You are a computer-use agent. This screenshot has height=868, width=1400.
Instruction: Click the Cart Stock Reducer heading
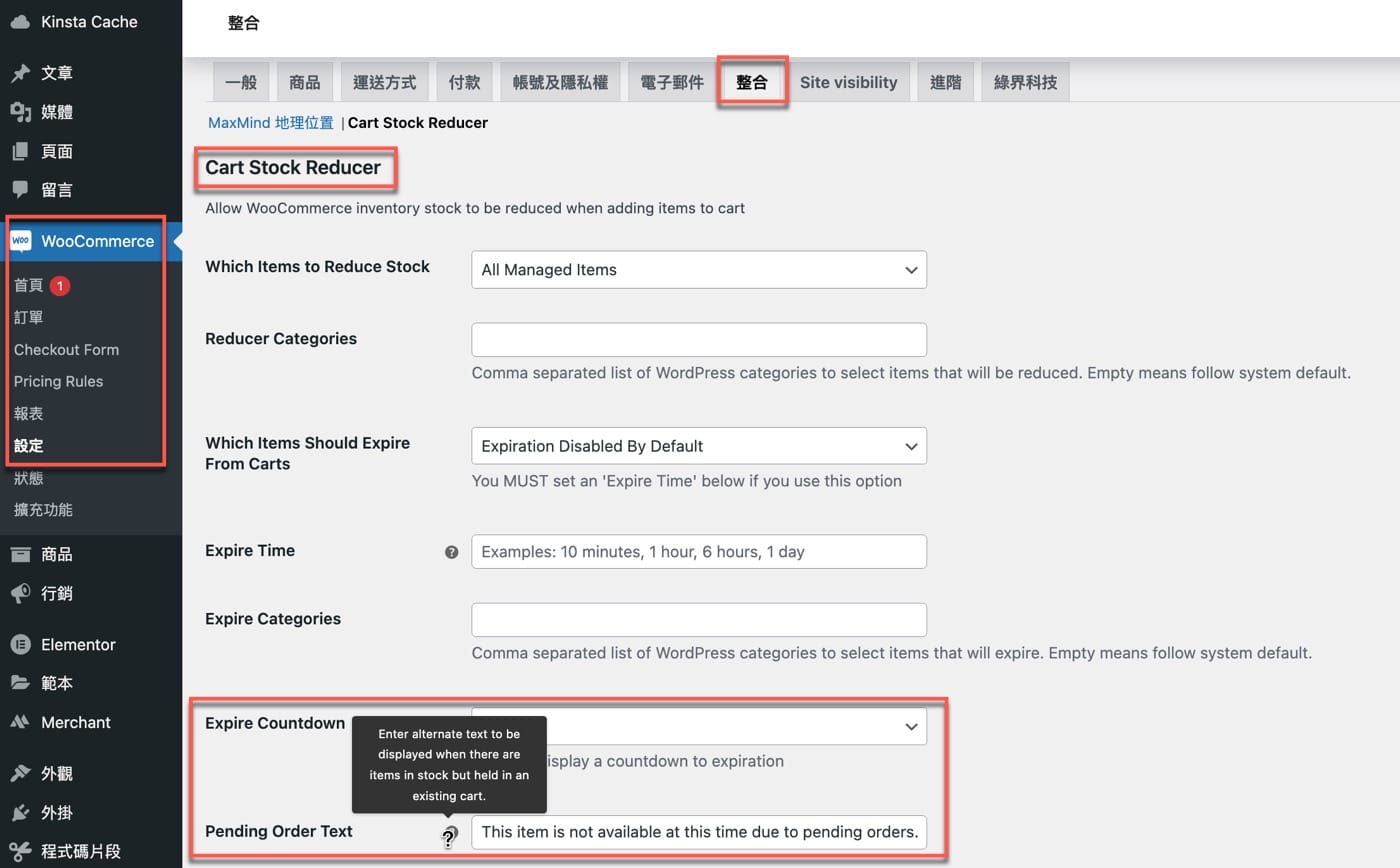pyautogui.click(x=293, y=168)
